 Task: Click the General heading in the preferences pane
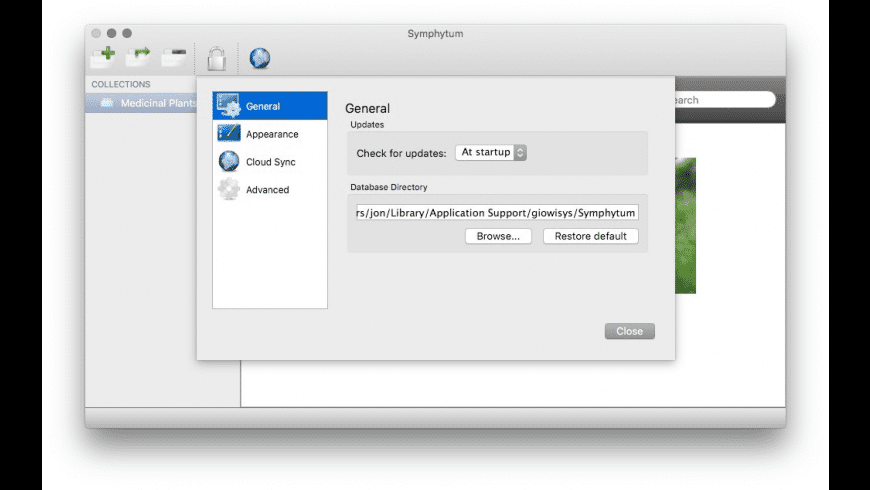tap(367, 108)
